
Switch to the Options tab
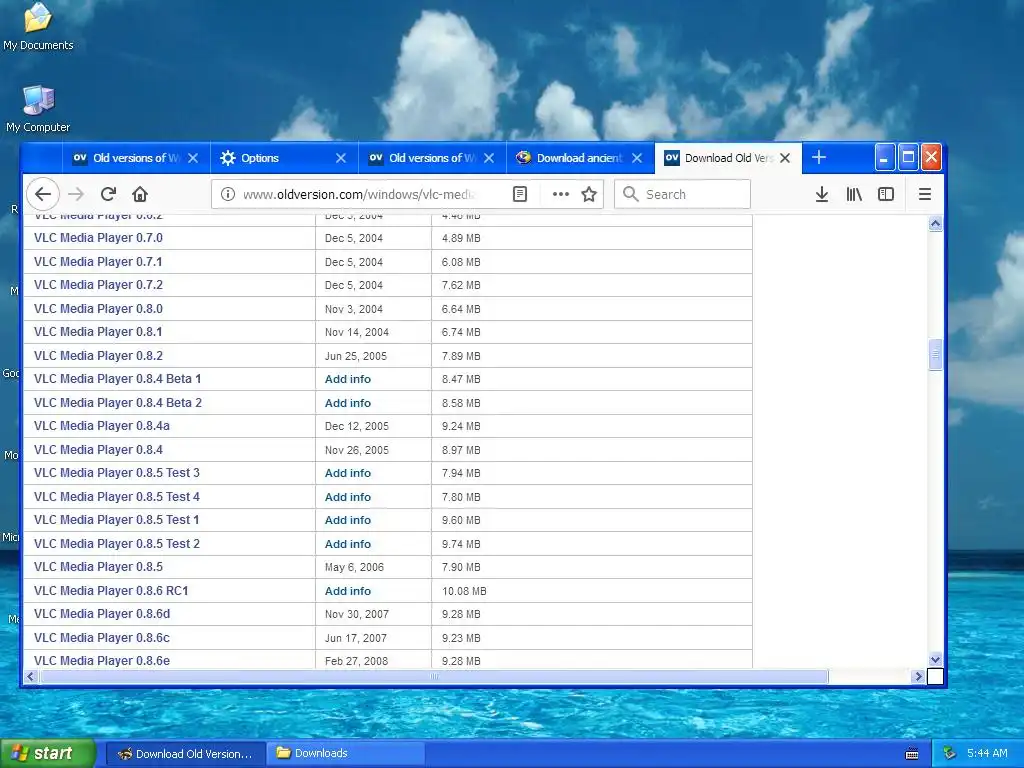point(284,158)
